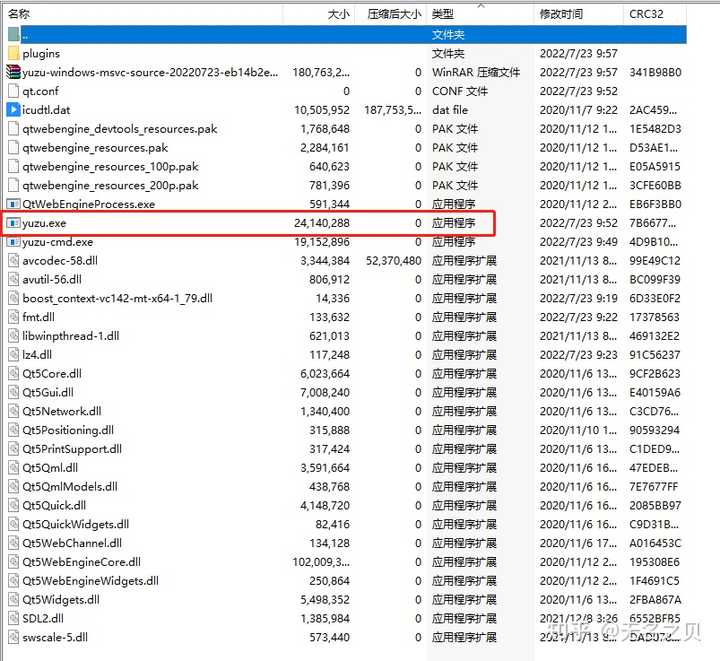Click the SDL2.dll file icon

[14, 618]
